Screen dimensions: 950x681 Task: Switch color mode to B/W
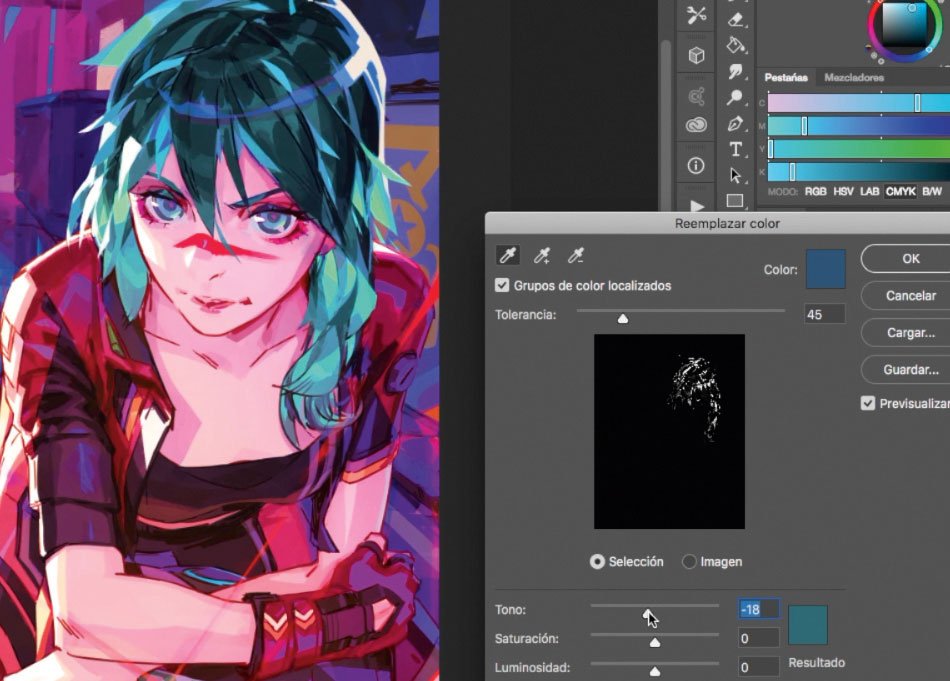[932, 191]
